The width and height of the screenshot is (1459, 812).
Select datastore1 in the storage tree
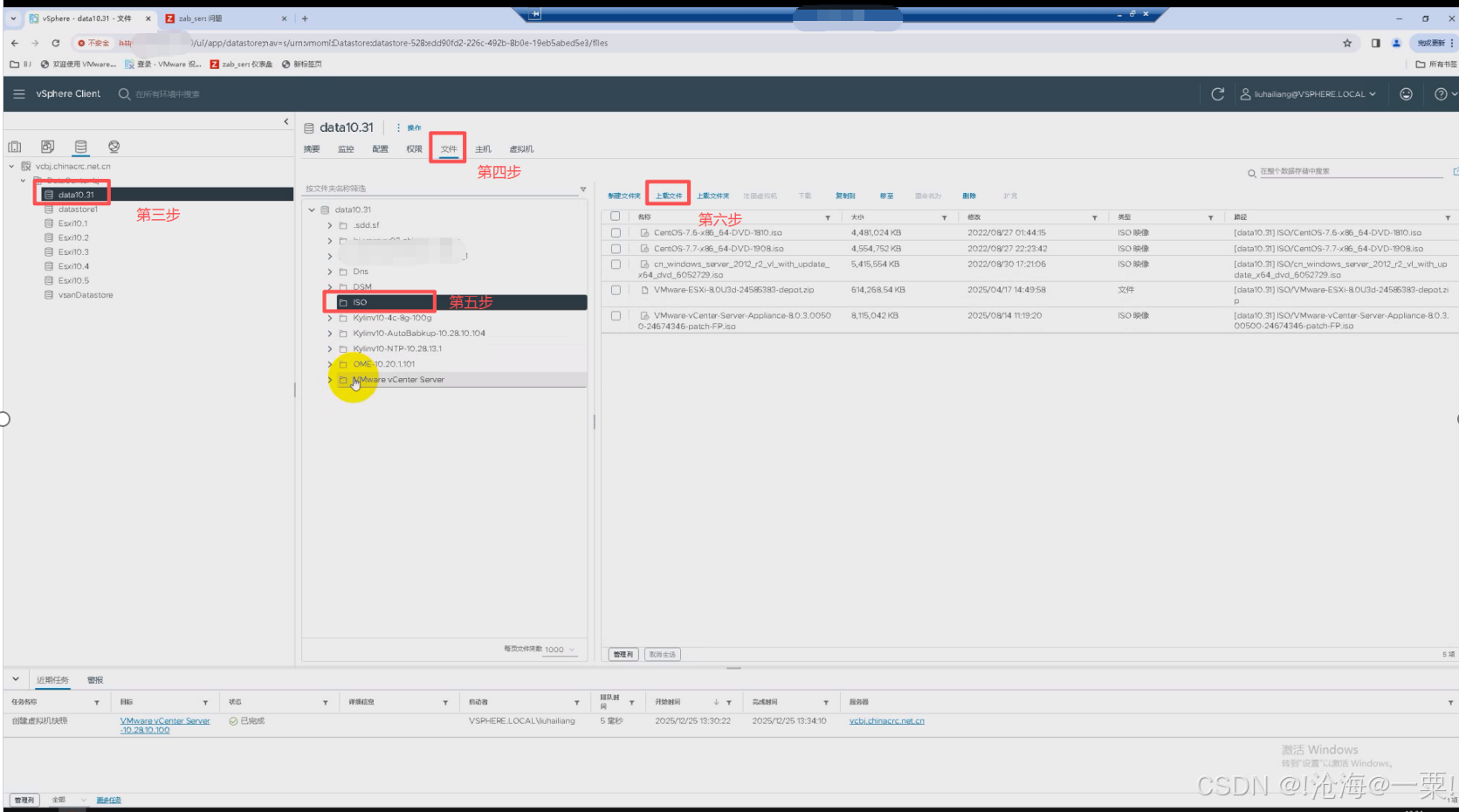click(78, 210)
